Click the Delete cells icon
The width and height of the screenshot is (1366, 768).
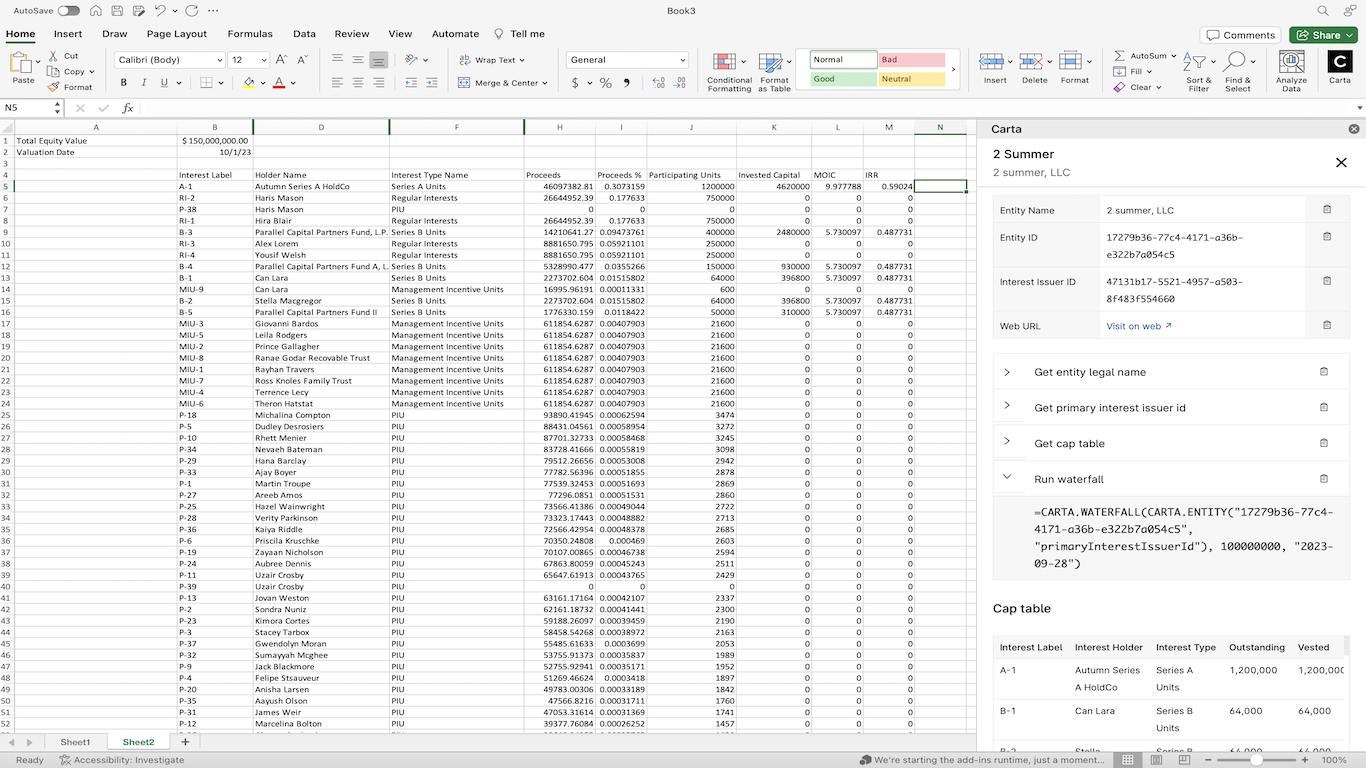point(1034,62)
